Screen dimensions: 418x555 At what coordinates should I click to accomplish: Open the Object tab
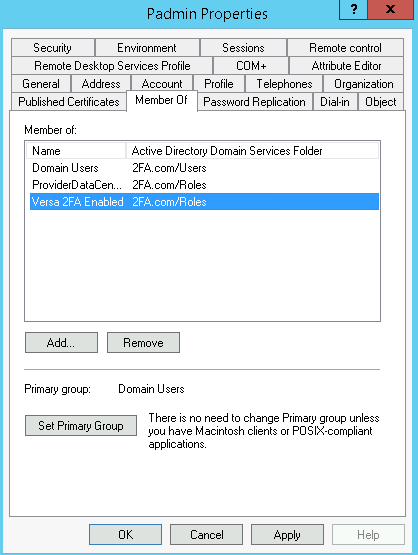381,102
